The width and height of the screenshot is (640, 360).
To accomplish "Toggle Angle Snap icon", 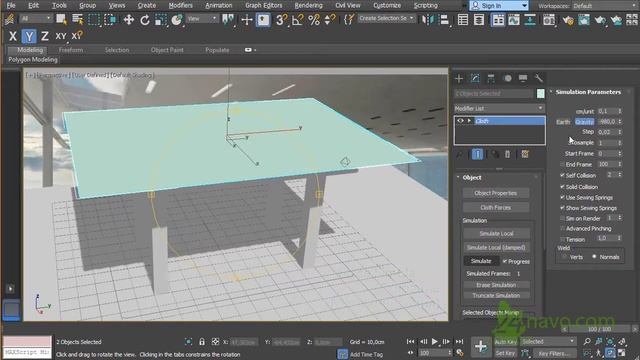I will point(298,20).
